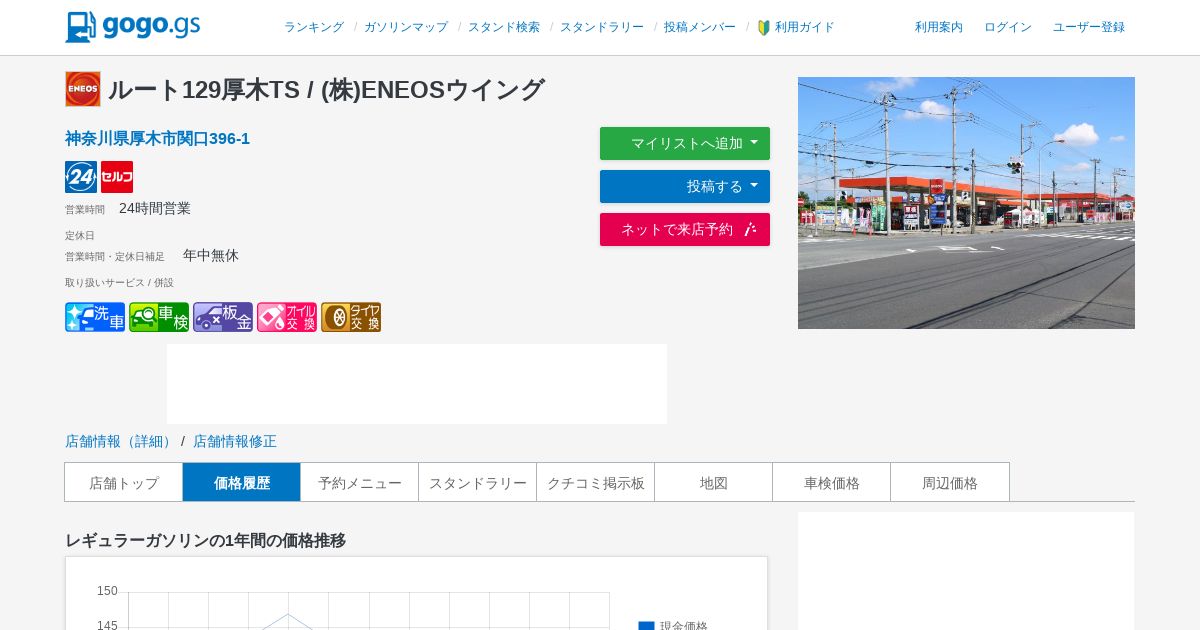This screenshot has width=1200, height=630.
Task: Open the マイリストへ追加 dropdown
Action: coord(685,143)
